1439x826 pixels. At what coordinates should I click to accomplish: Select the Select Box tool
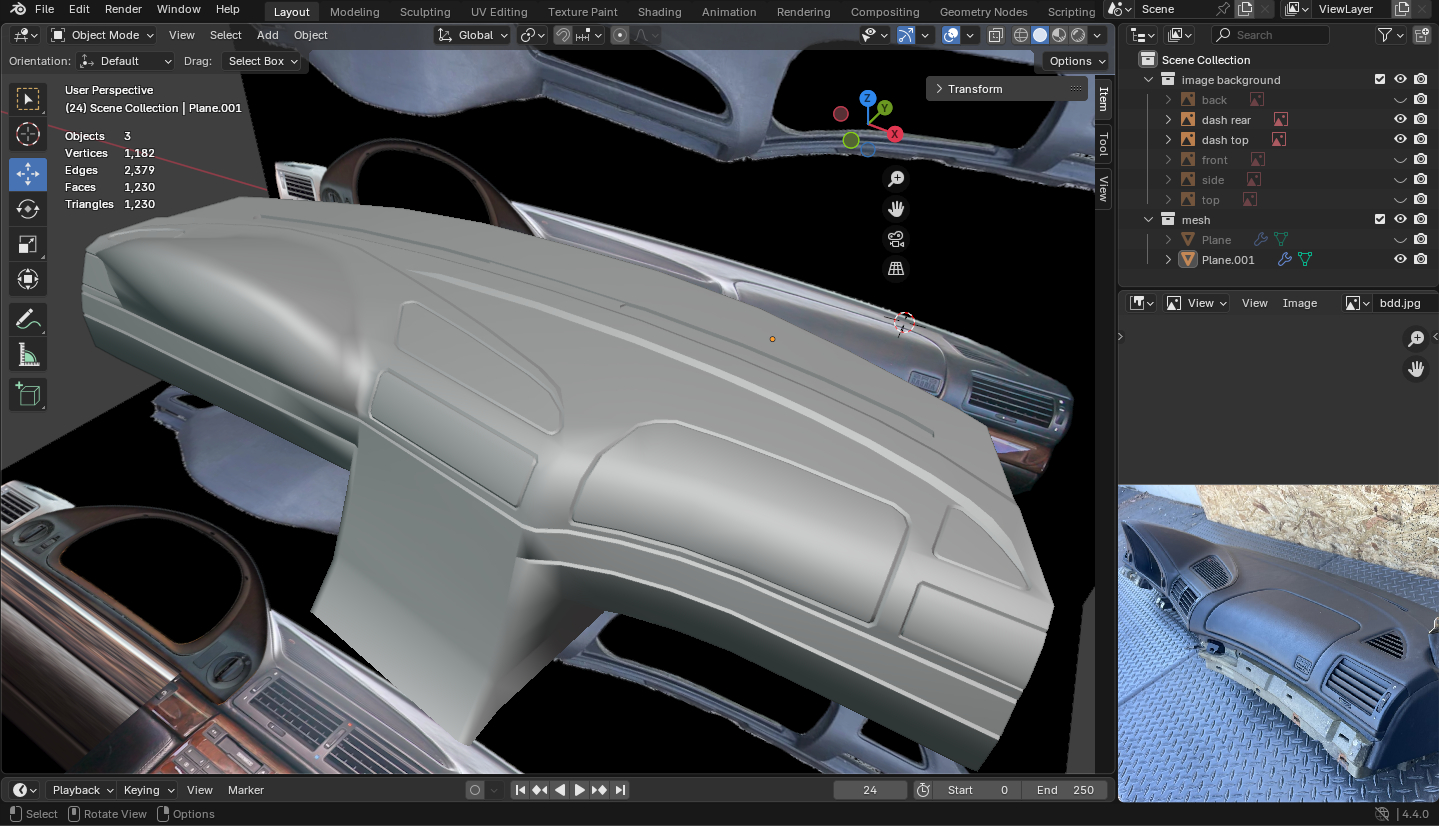click(28, 98)
